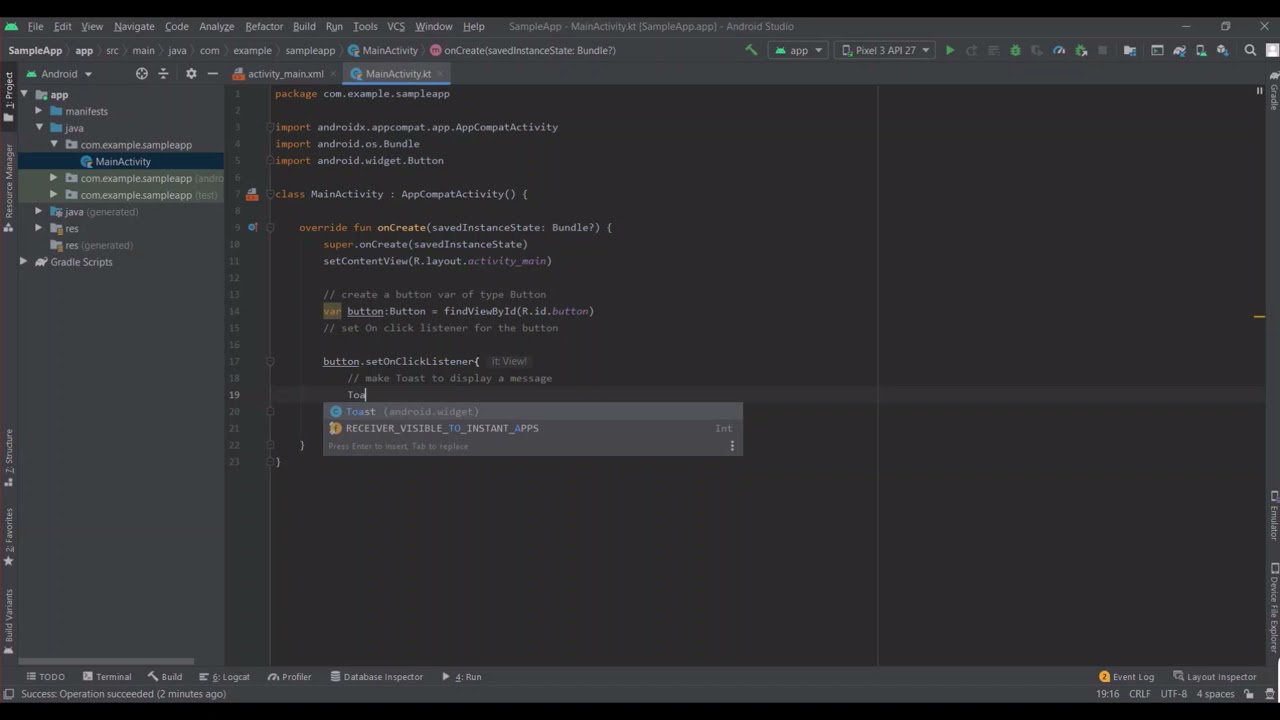Image resolution: width=1280 pixels, height=720 pixels.
Task: Click the Make Project hammer icon
Action: (x=751, y=50)
